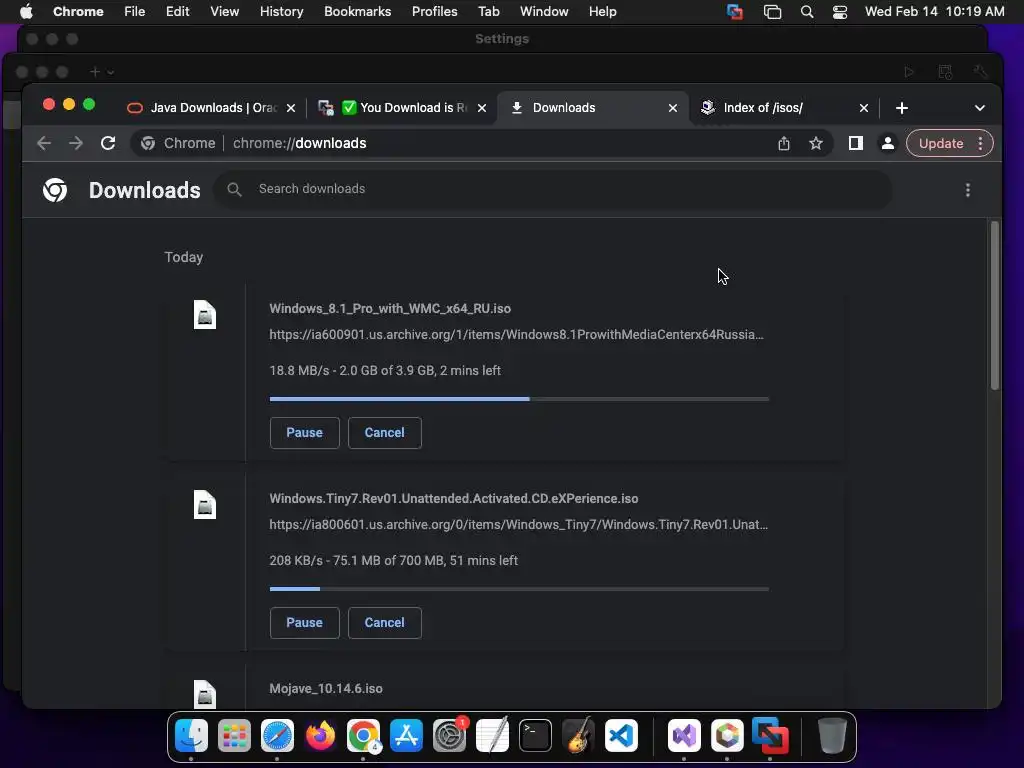Bookmark this page with star icon
This screenshot has height=768, width=1024.
[x=816, y=143]
